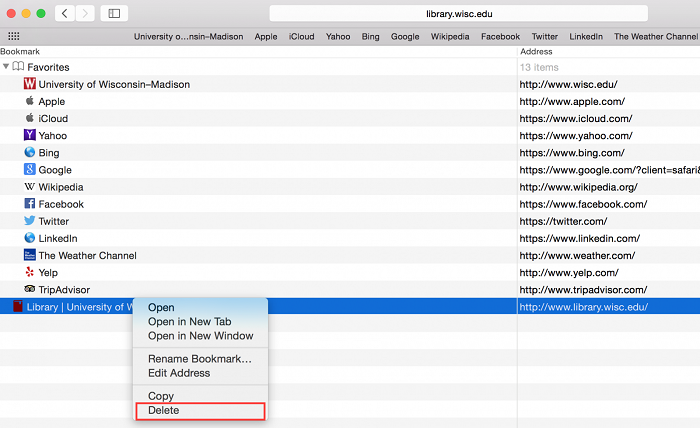
Task: Open Wikipedia link in Favorites bar
Action: point(450,37)
